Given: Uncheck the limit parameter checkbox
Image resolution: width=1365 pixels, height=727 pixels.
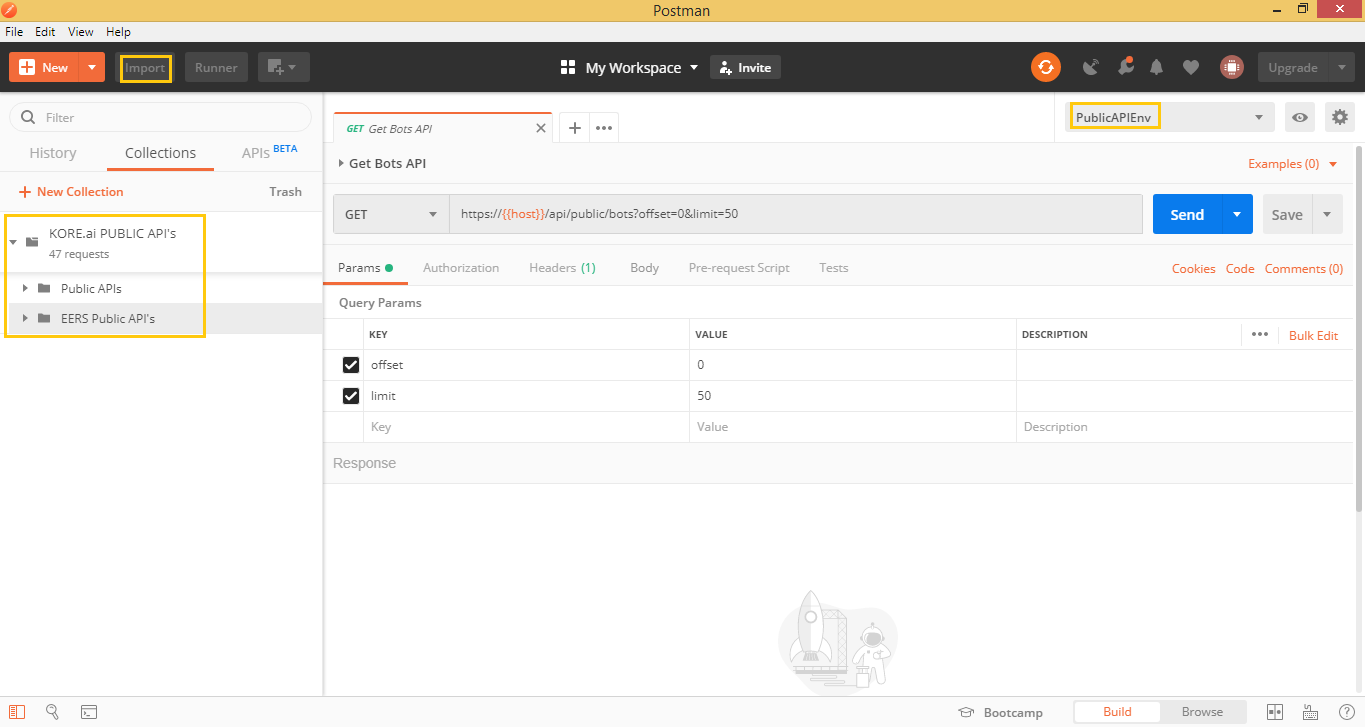Looking at the screenshot, I should coord(351,396).
